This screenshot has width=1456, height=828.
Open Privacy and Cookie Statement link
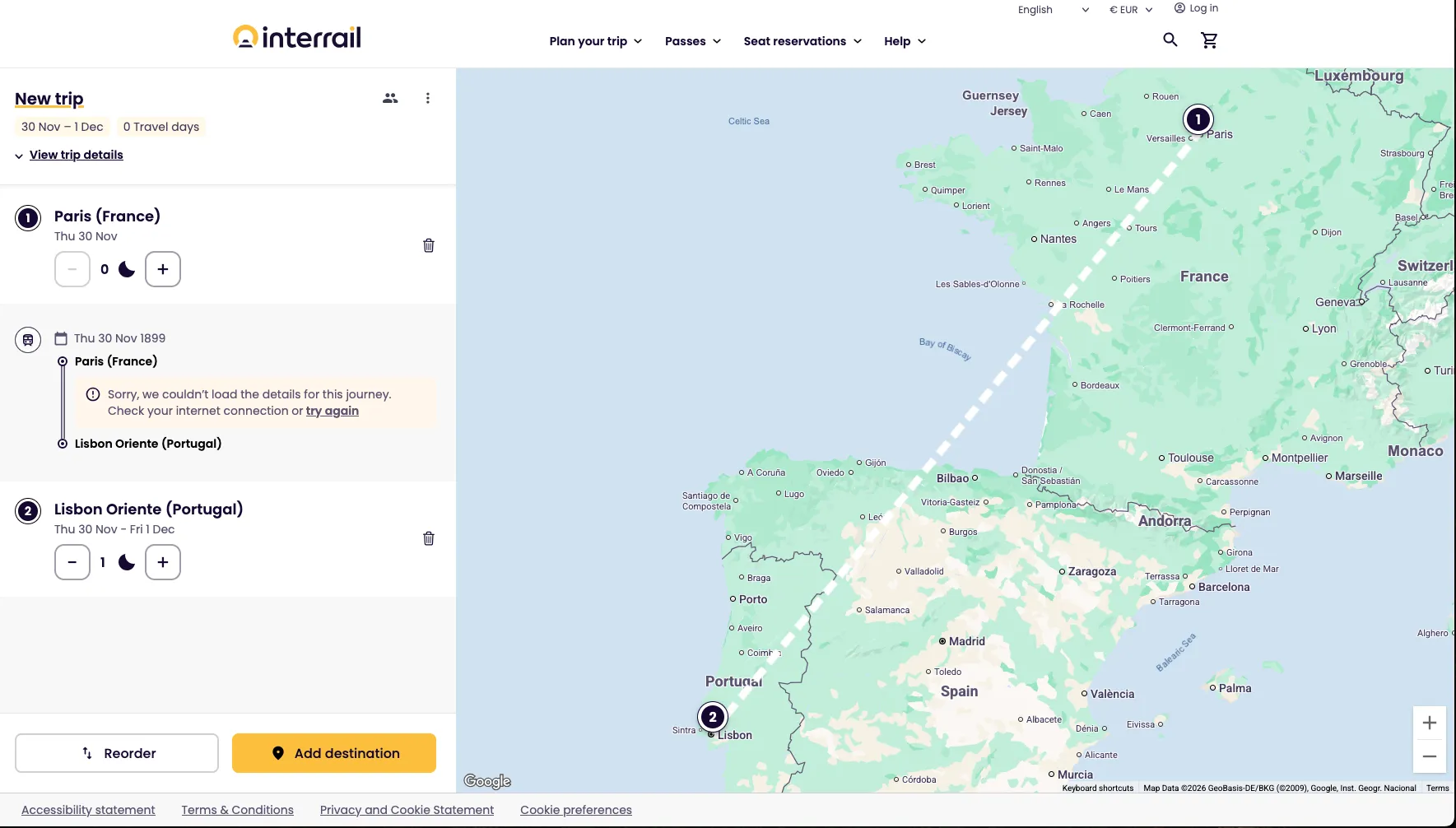[x=407, y=810]
